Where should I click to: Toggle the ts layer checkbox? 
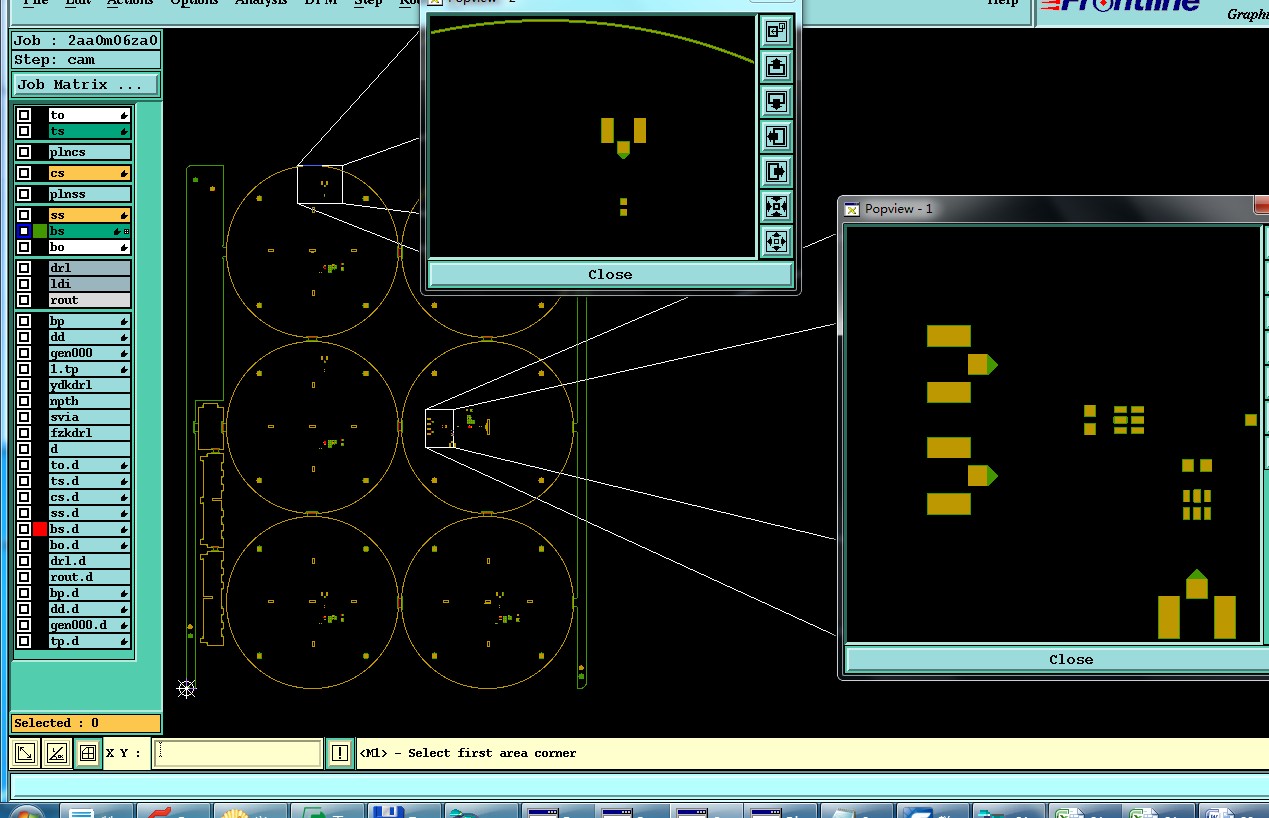click(x=24, y=132)
